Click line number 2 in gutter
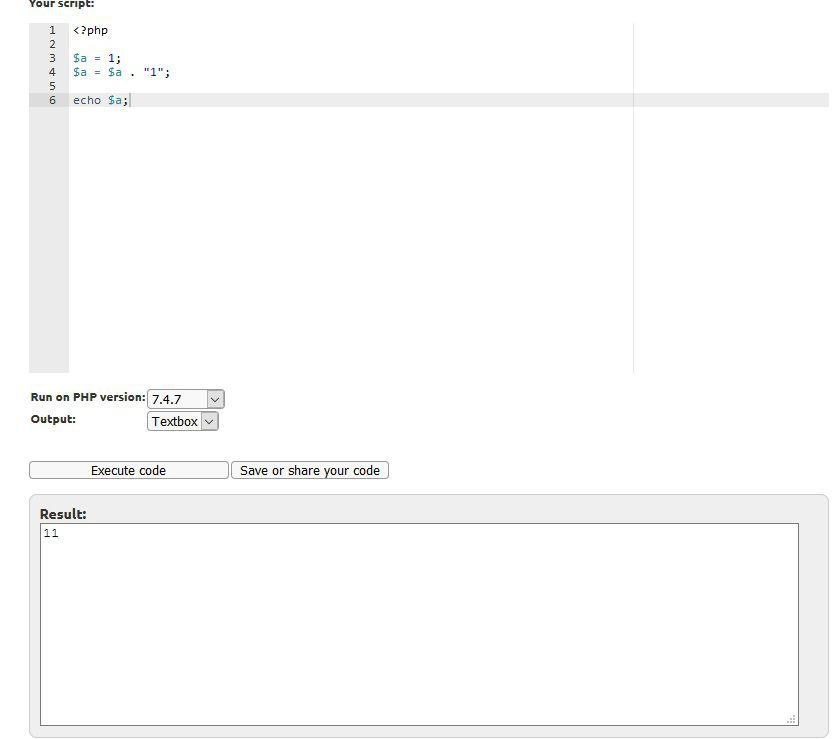The height and width of the screenshot is (739, 835). [52, 44]
